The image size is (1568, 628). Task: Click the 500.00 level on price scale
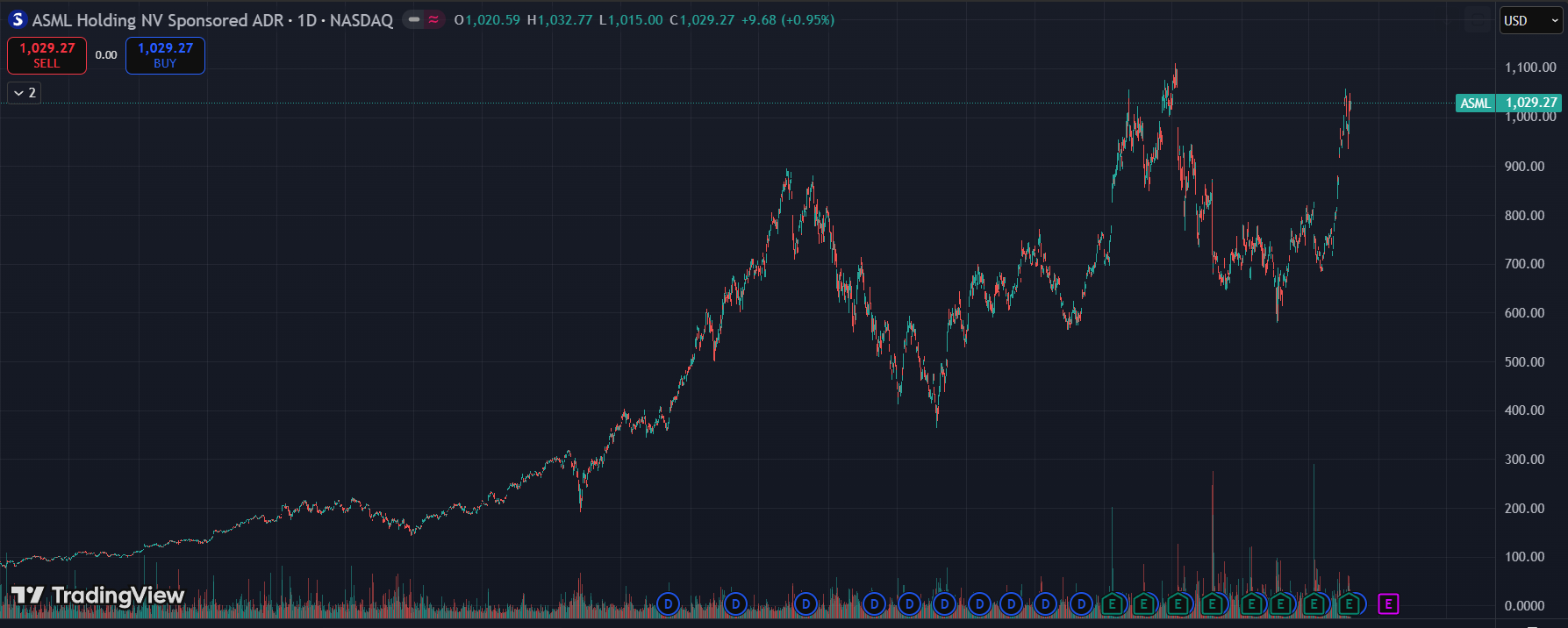(1524, 361)
